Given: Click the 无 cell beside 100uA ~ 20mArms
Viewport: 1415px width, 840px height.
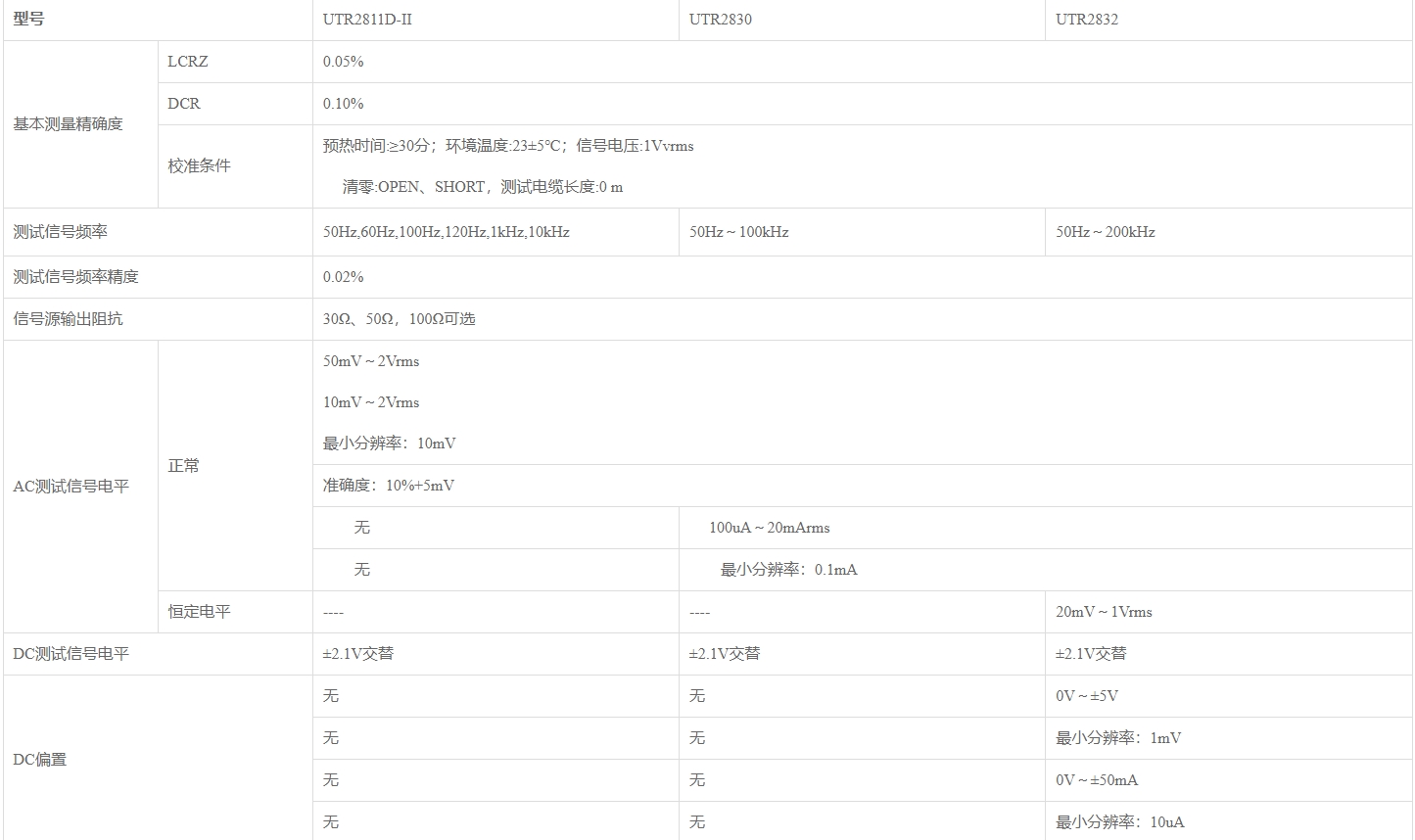Looking at the screenshot, I should click(495, 528).
